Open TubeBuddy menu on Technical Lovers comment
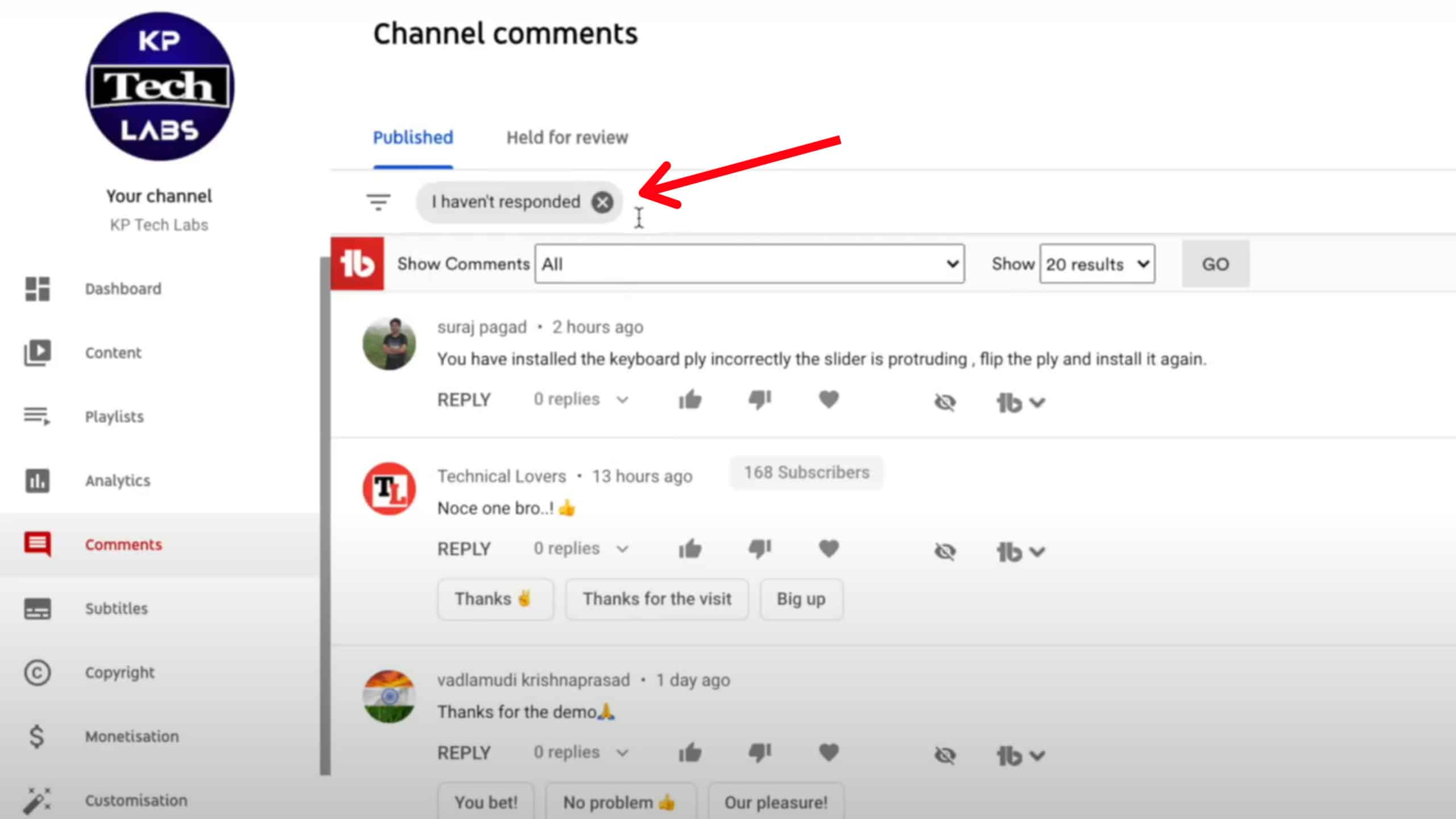This screenshot has width=1456, height=819. coord(1021,552)
